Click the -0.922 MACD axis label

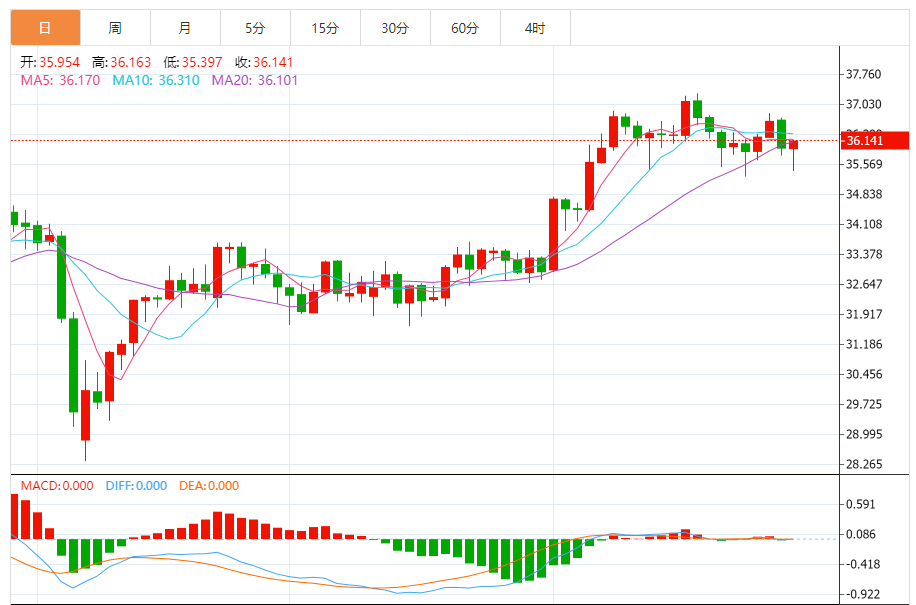click(861, 594)
